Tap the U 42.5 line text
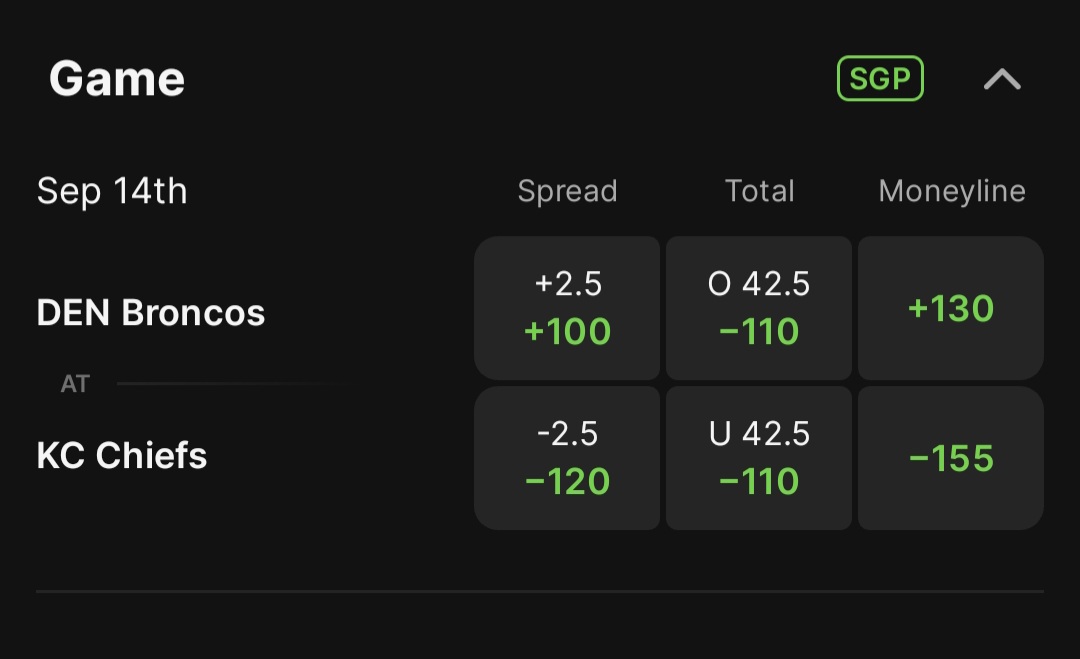The height and width of the screenshot is (659, 1080). point(759,434)
